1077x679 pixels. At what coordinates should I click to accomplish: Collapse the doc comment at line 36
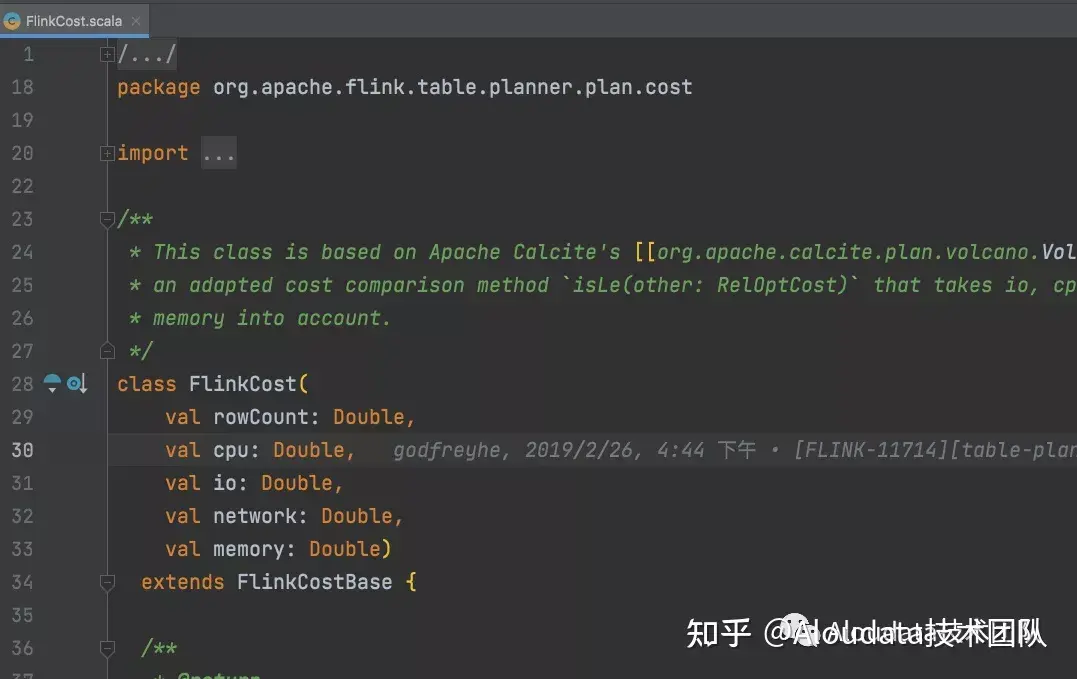[107, 648]
